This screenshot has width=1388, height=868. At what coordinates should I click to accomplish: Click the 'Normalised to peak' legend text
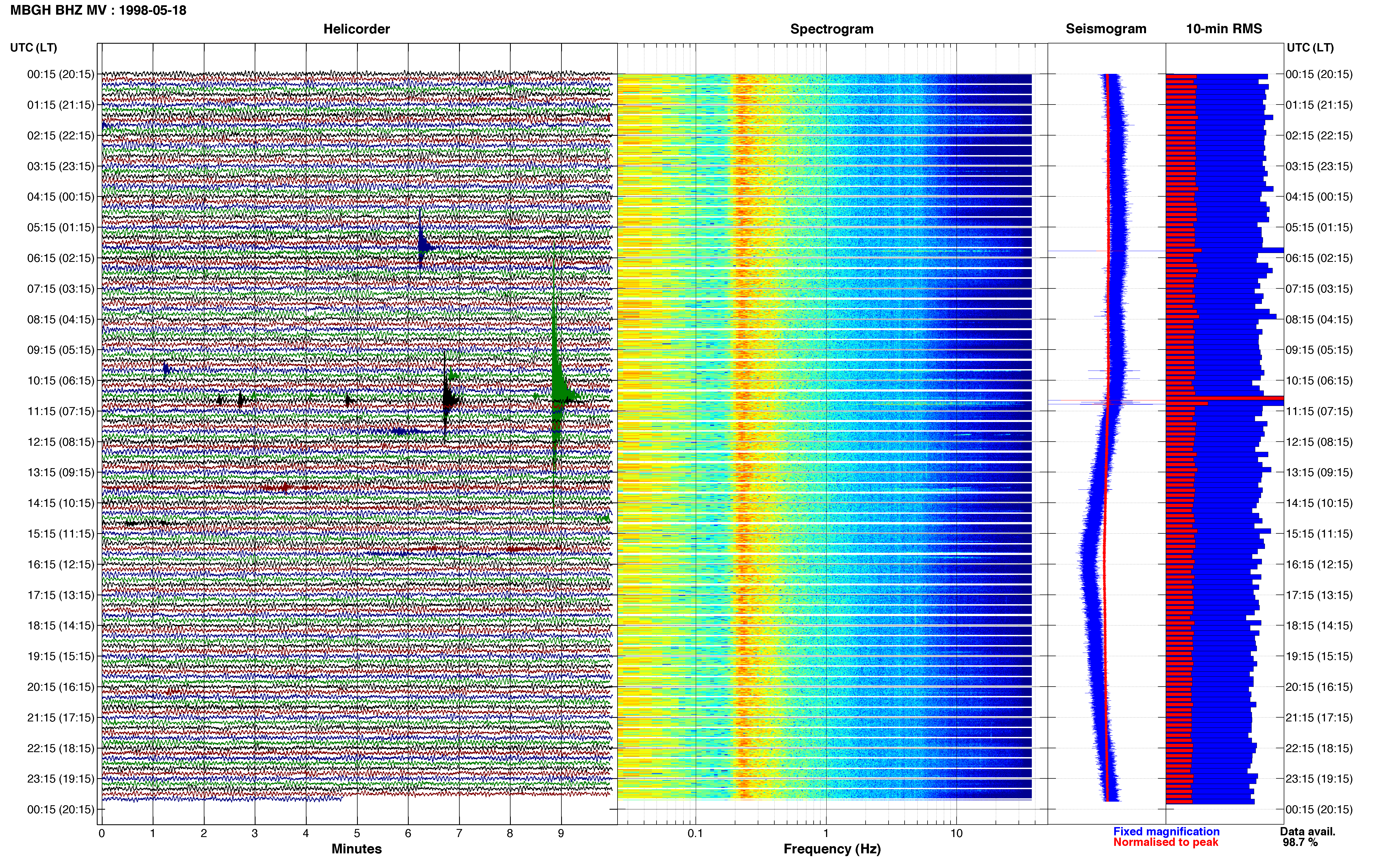[x=1166, y=843]
